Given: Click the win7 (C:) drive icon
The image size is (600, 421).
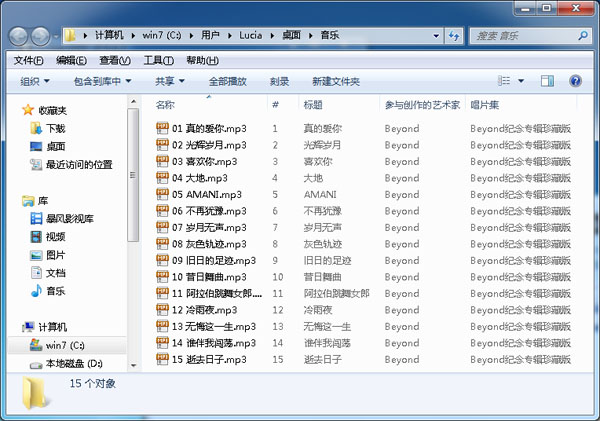Looking at the screenshot, I should pyautogui.click(x=36, y=345).
